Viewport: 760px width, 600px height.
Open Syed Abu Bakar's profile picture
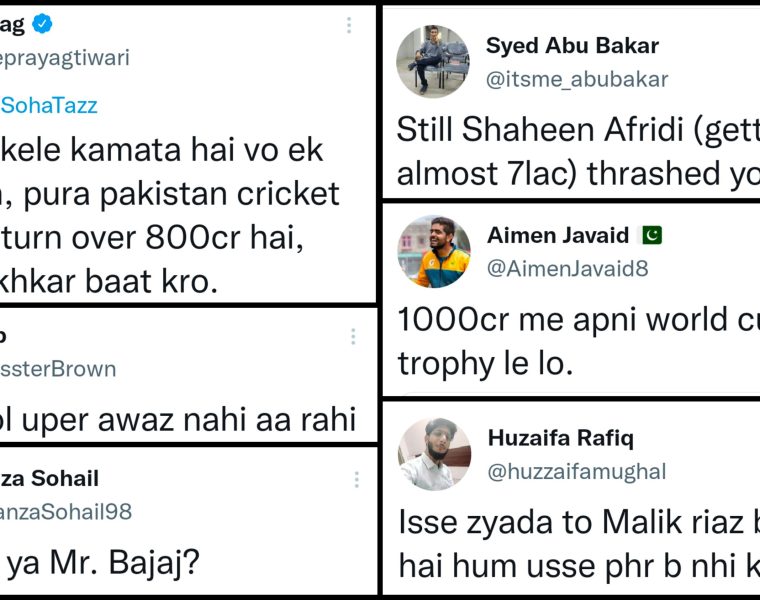pyautogui.click(x=433, y=61)
